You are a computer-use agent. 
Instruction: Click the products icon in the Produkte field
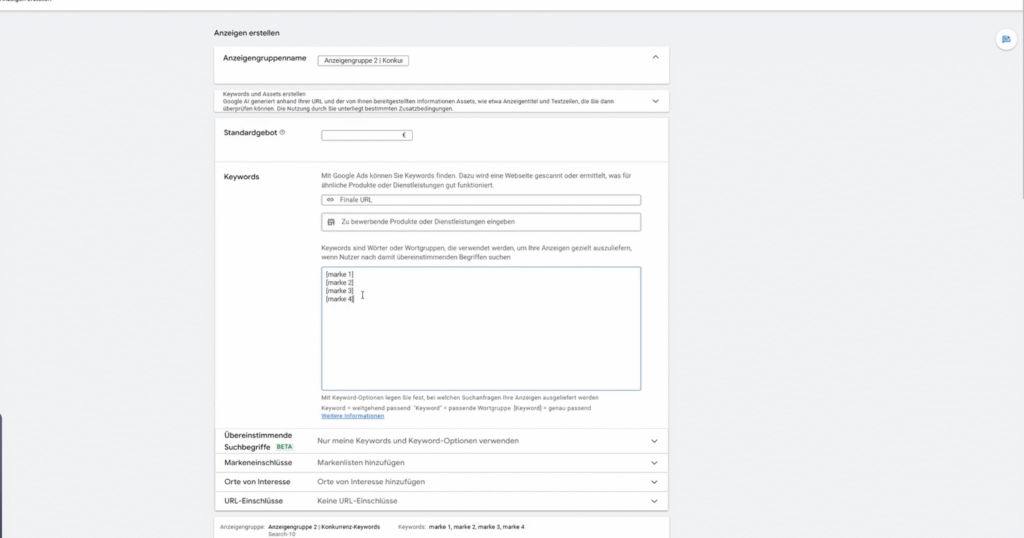[x=331, y=222]
